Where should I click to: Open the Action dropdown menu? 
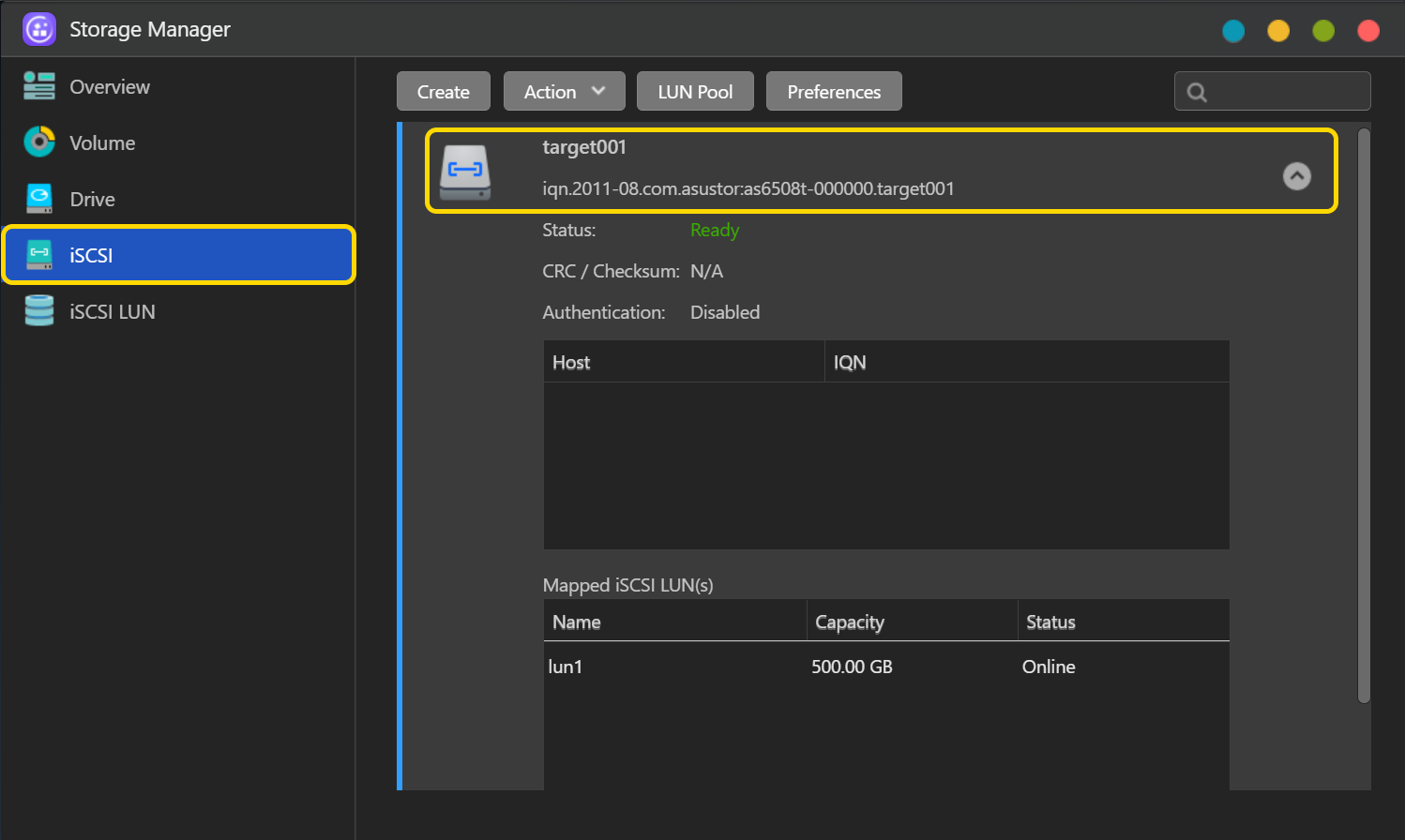click(565, 92)
